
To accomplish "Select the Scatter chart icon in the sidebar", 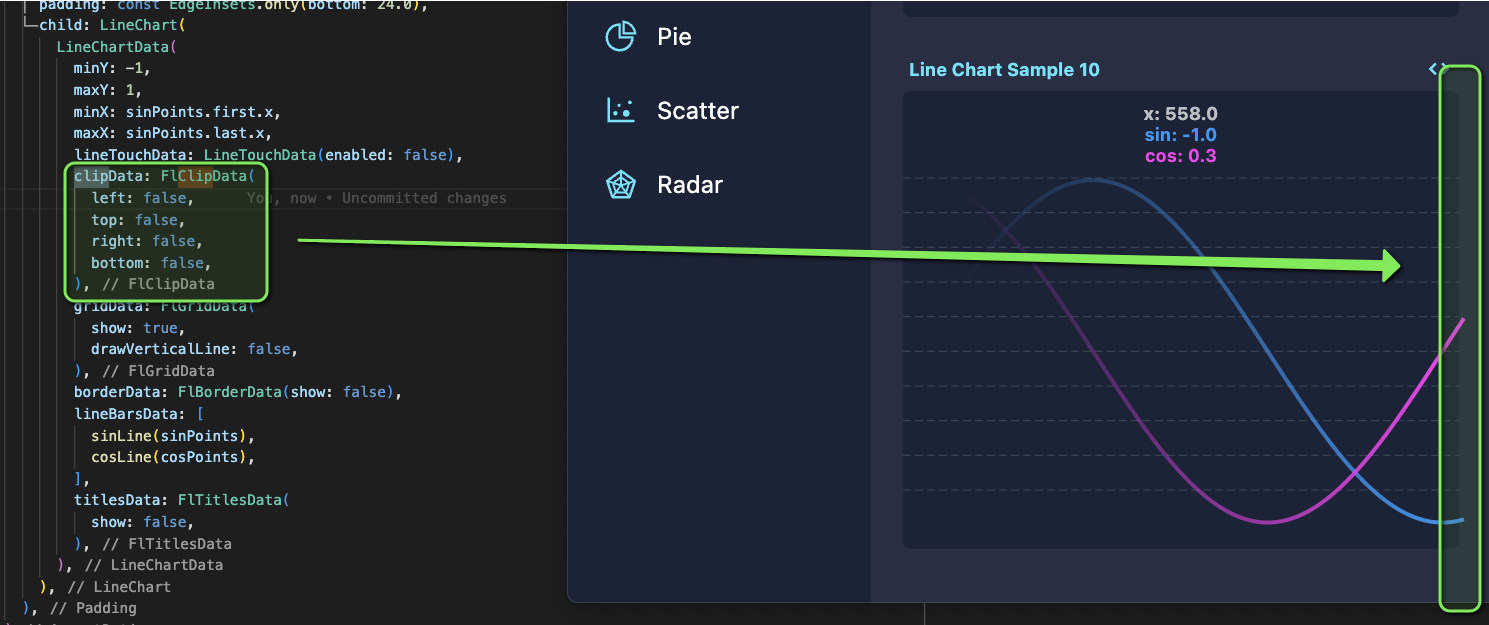I will pos(620,110).
